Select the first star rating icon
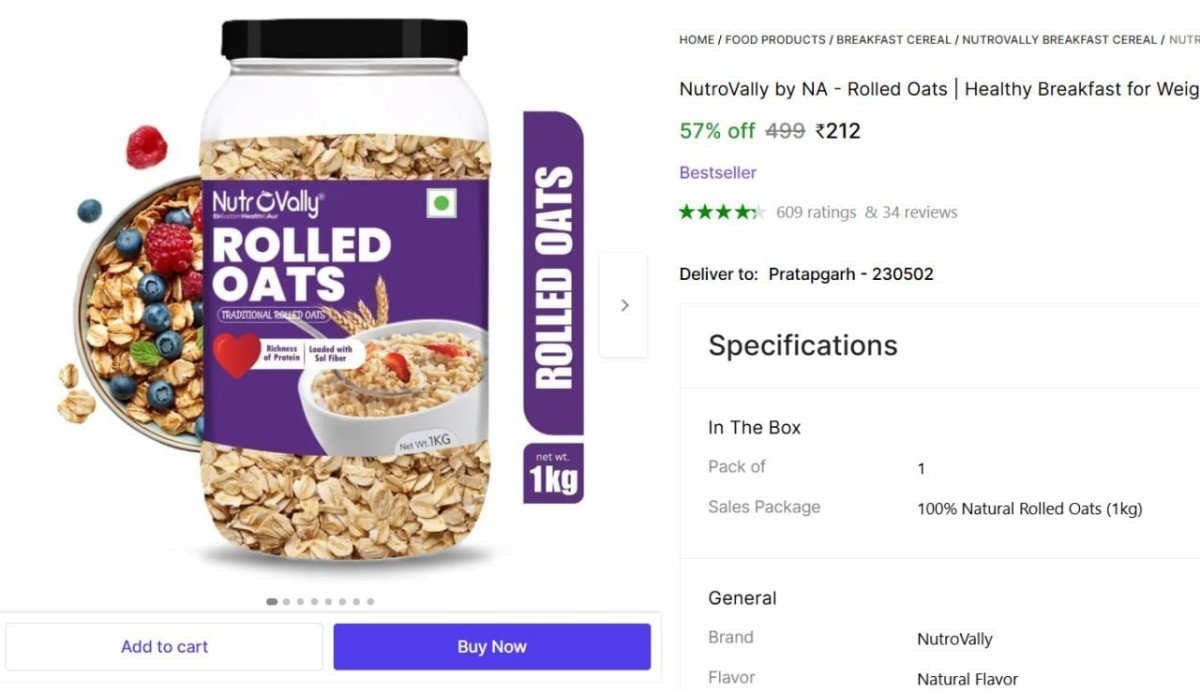The width and height of the screenshot is (1200, 691). tap(686, 211)
